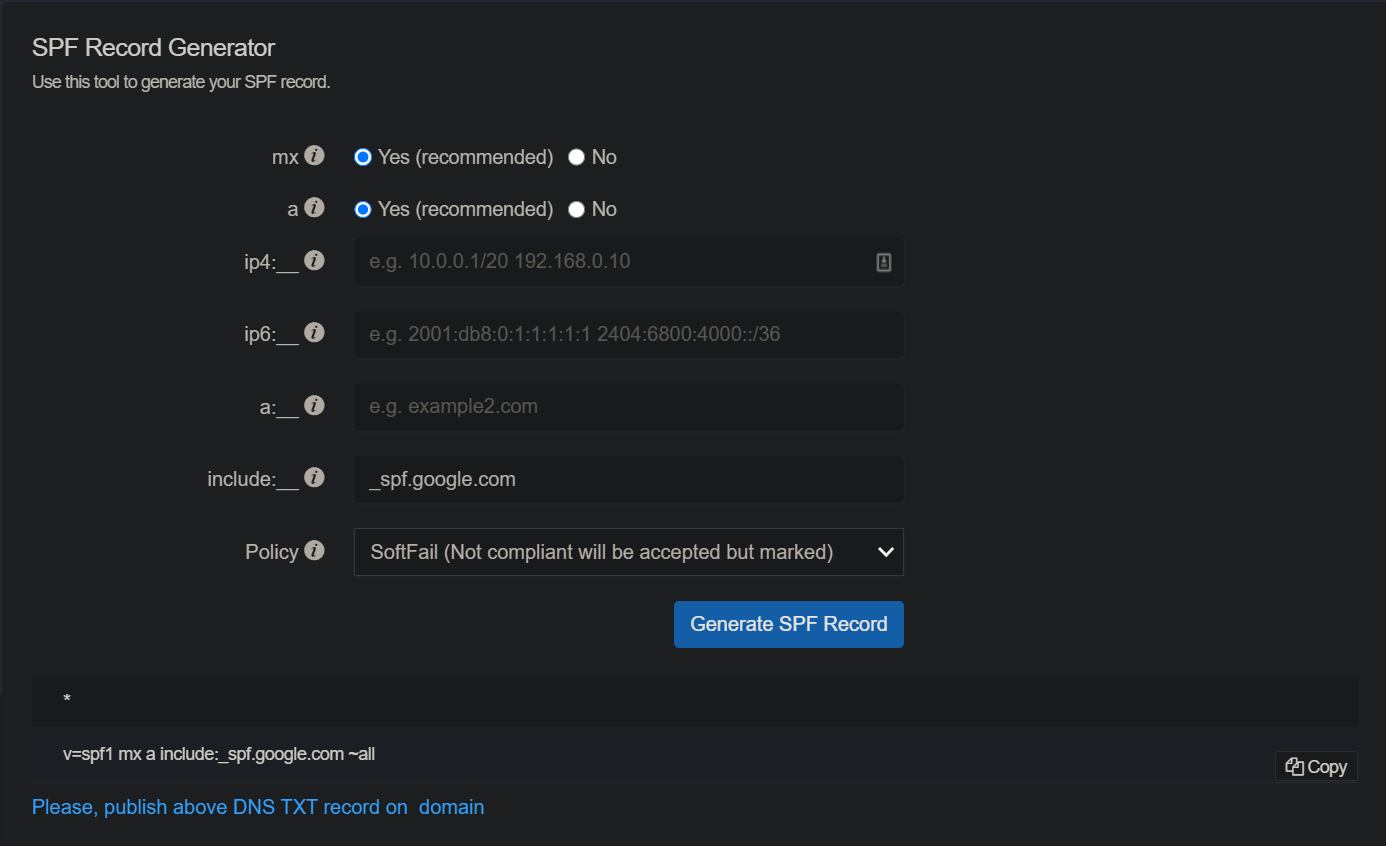
Task: Click the Generate SPF Record button
Action: [x=788, y=623]
